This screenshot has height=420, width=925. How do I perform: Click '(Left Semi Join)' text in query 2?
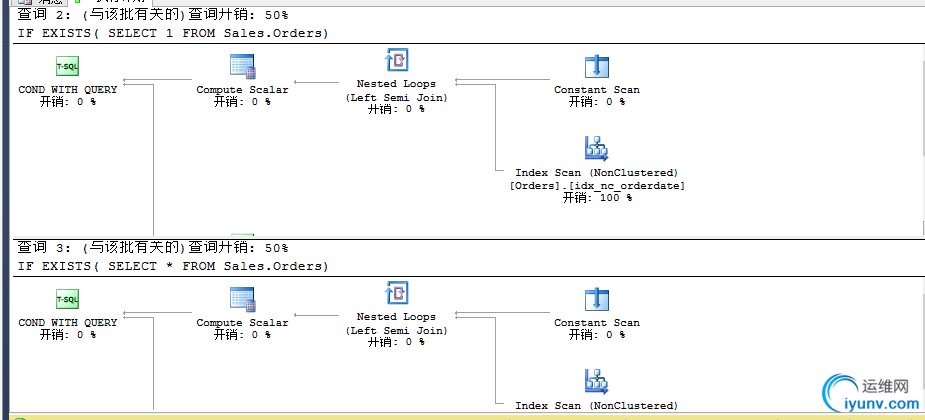(x=396, y=98)
